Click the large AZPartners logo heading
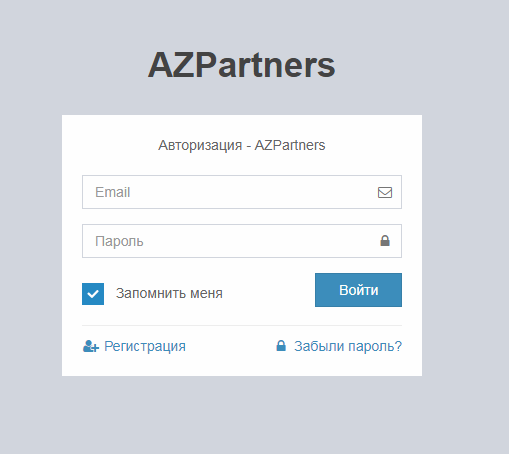Viewport: 509px width, 454px height. click(x=242, y=65)
